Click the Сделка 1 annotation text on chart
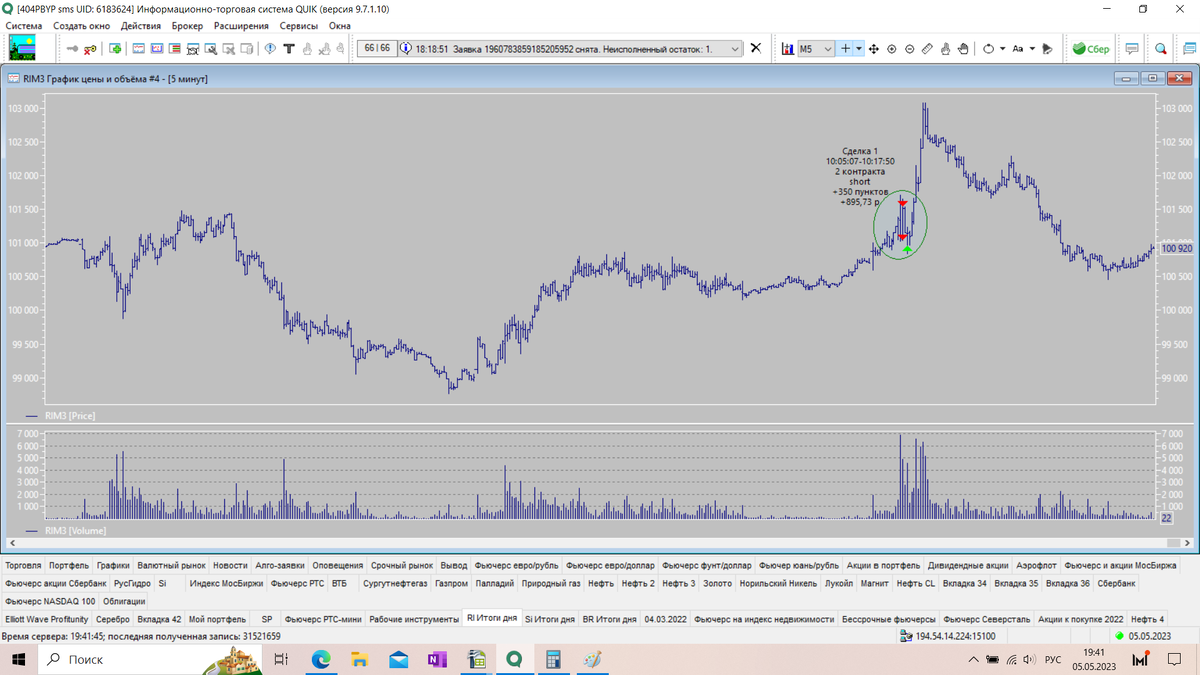 click(860, 150)
